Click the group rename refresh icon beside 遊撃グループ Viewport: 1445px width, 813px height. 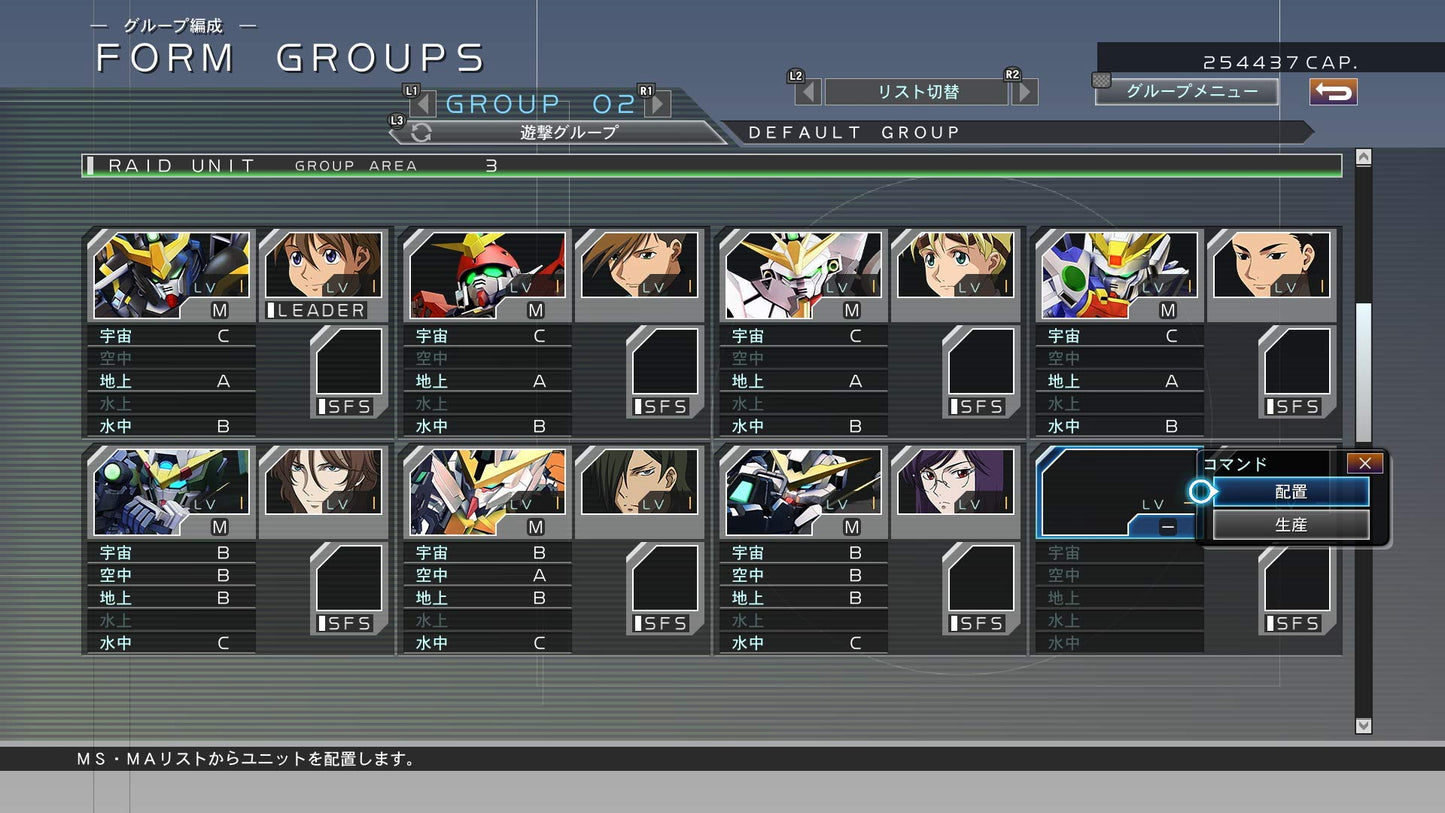click(420, 131)
